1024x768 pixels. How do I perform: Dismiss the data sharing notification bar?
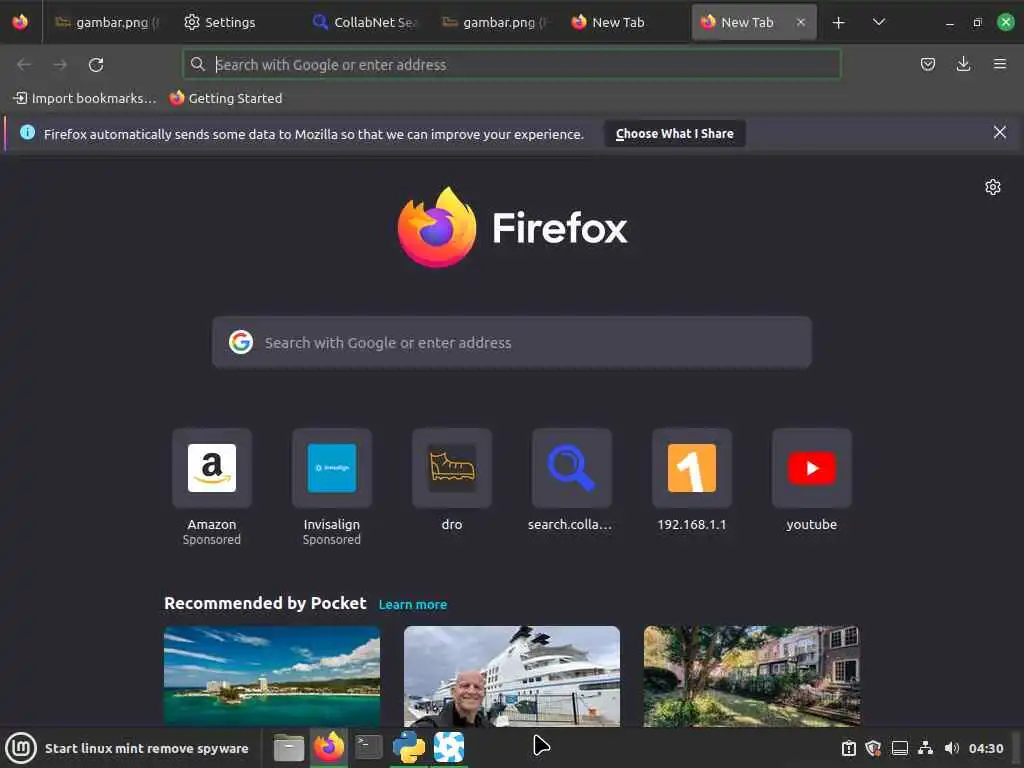coord(999,133)
